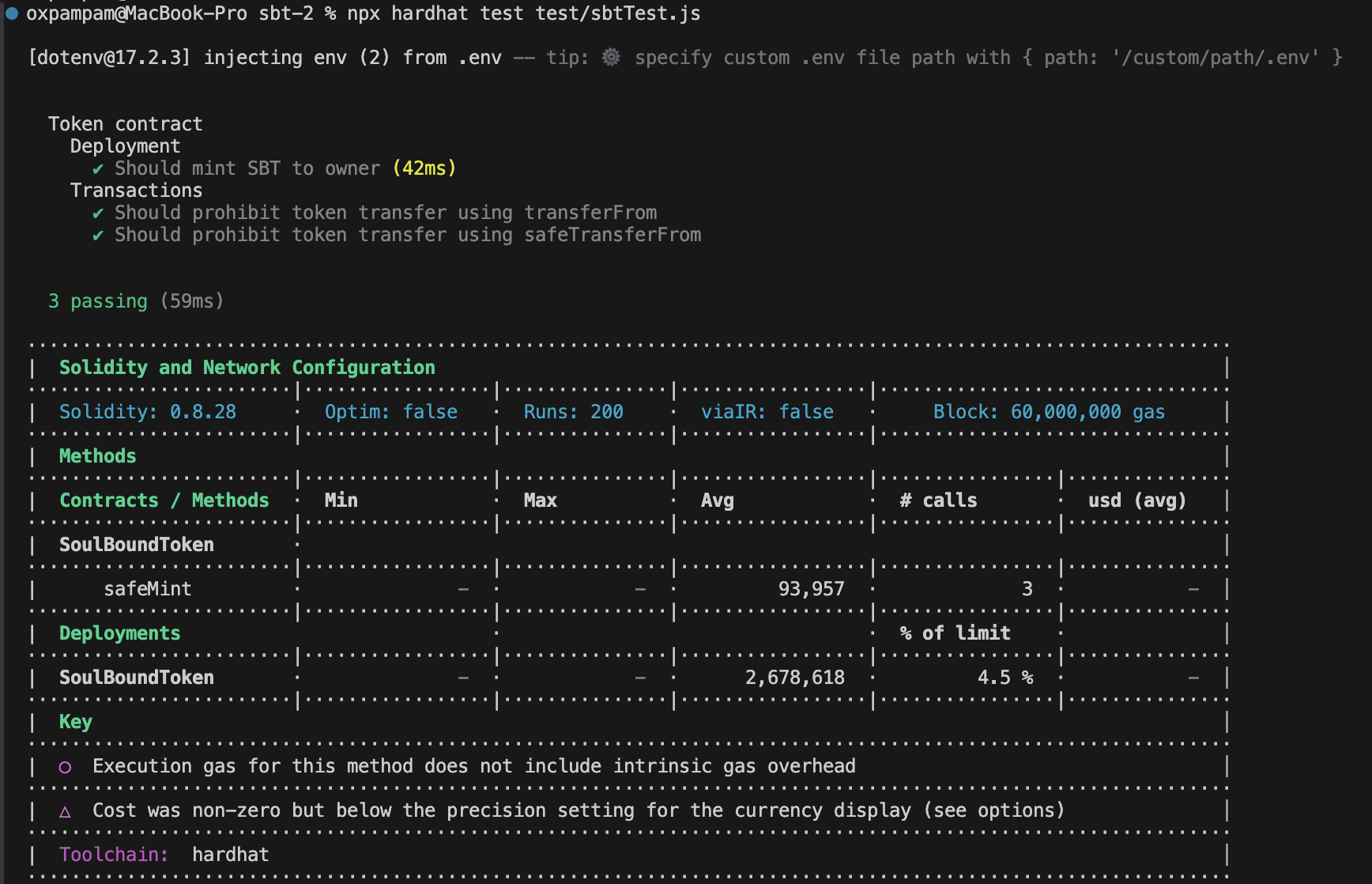The height and width of the screenshot is (884, 1372).
Task: Click the pink triangle symbol in the Key section
Action: (65, 811)
